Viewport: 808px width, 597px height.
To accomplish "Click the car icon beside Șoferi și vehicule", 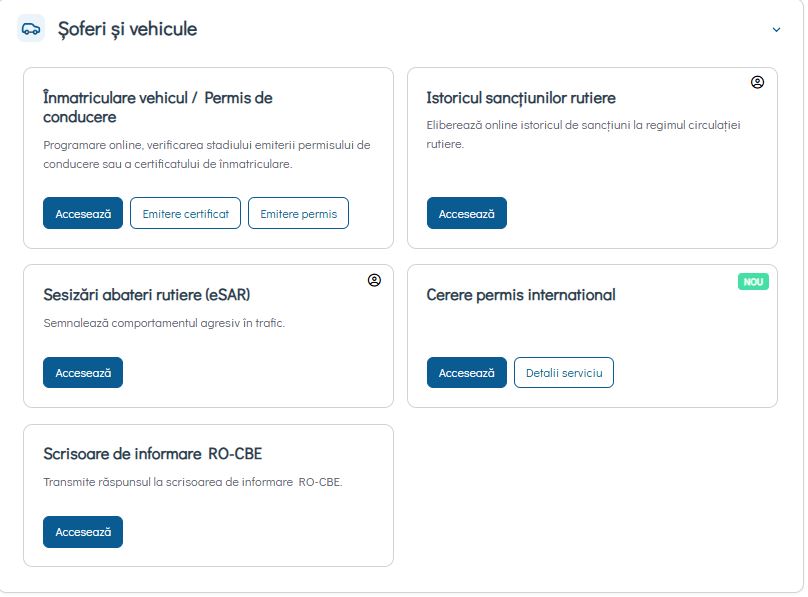I will click(31, 29).
